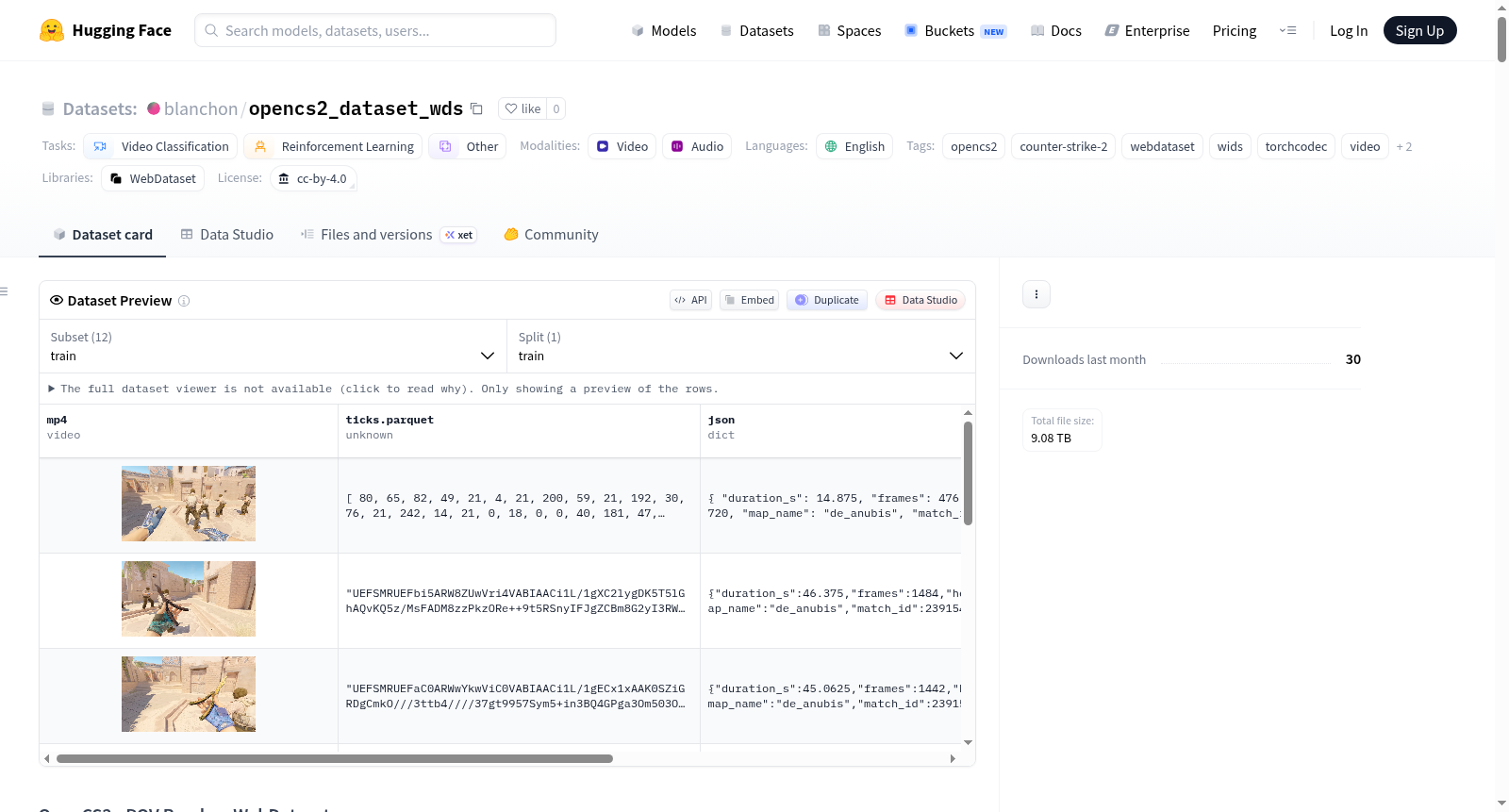This screenshot has width=1509, height=812.
Task: Switch to the Data Studio tab
Action: tap(227, 235)
